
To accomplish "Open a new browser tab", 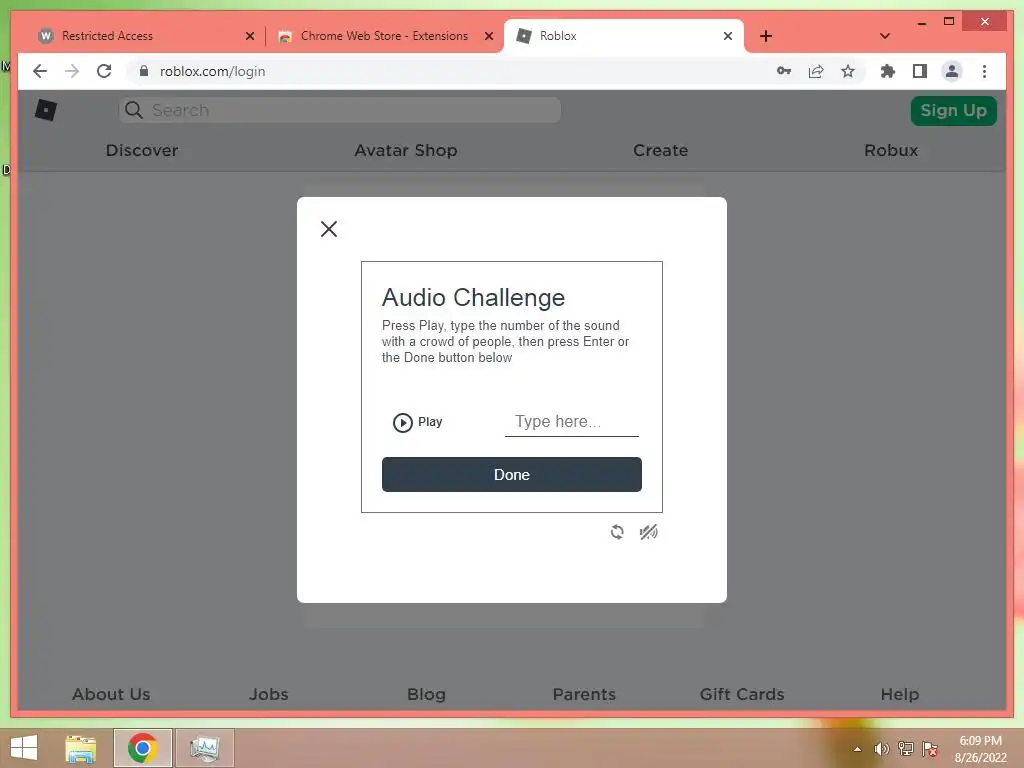I will 766,36.
